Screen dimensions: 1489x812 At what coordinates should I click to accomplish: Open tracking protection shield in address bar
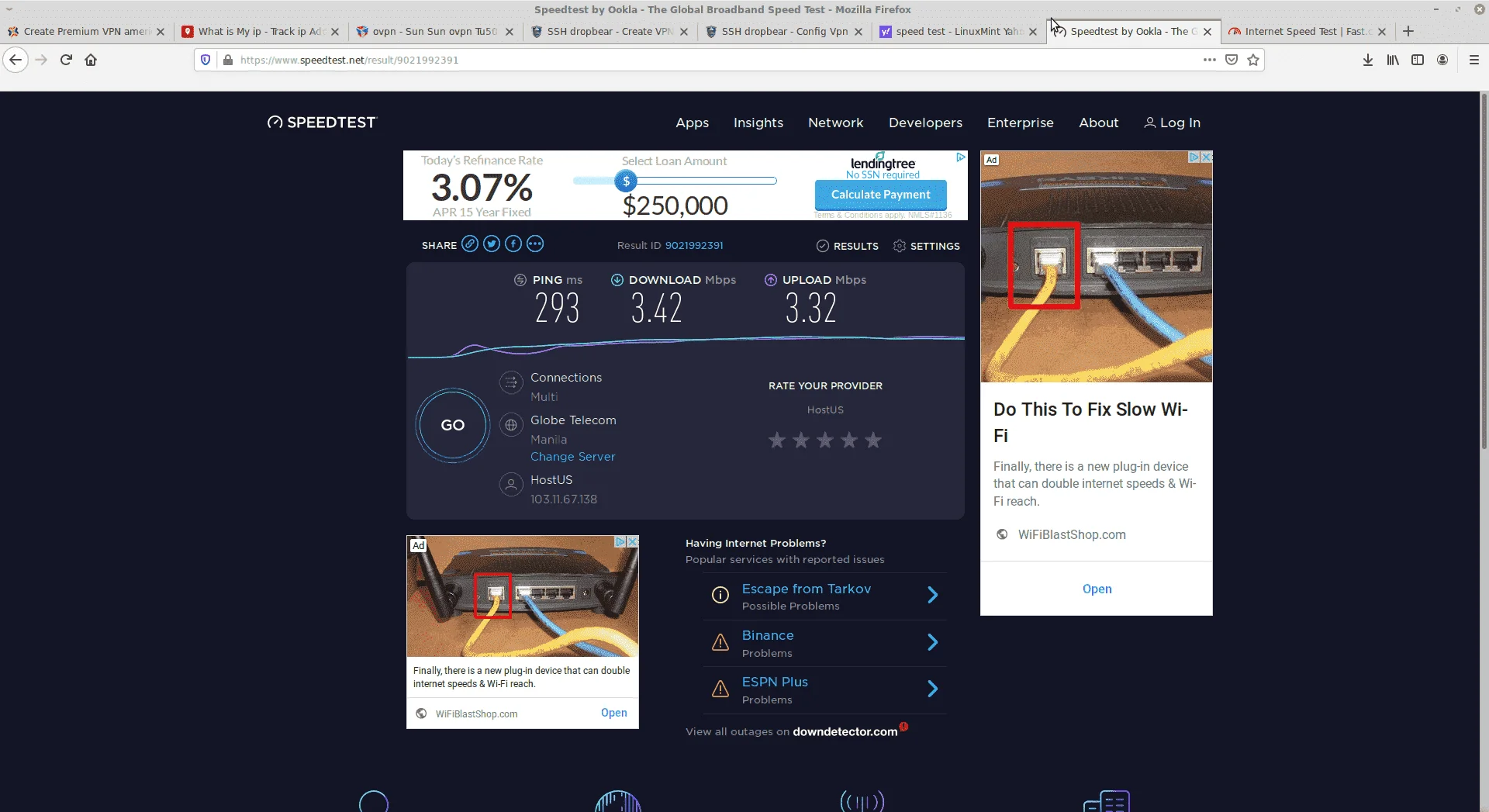[206, 60]
